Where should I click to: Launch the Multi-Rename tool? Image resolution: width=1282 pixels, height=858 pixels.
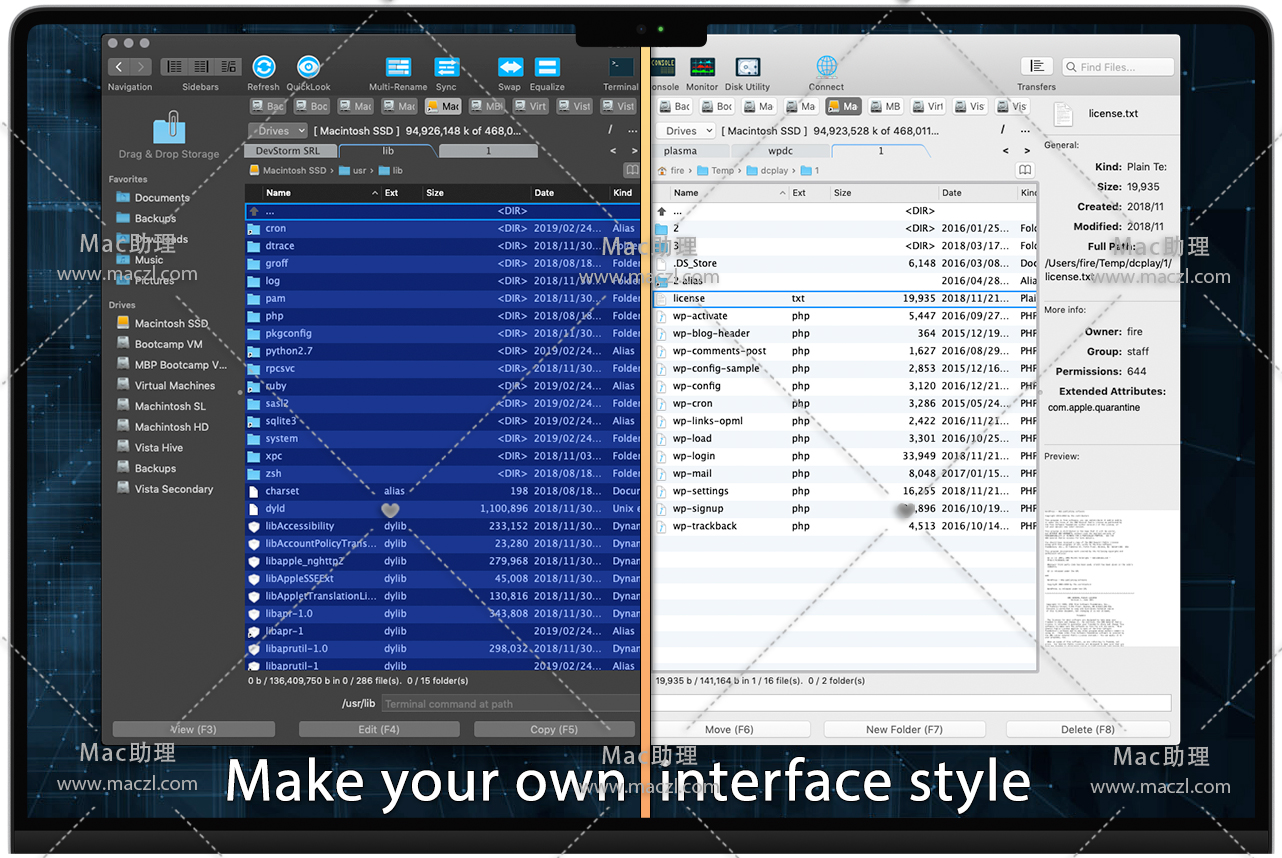pyautogui.click(x=398, y=67)
